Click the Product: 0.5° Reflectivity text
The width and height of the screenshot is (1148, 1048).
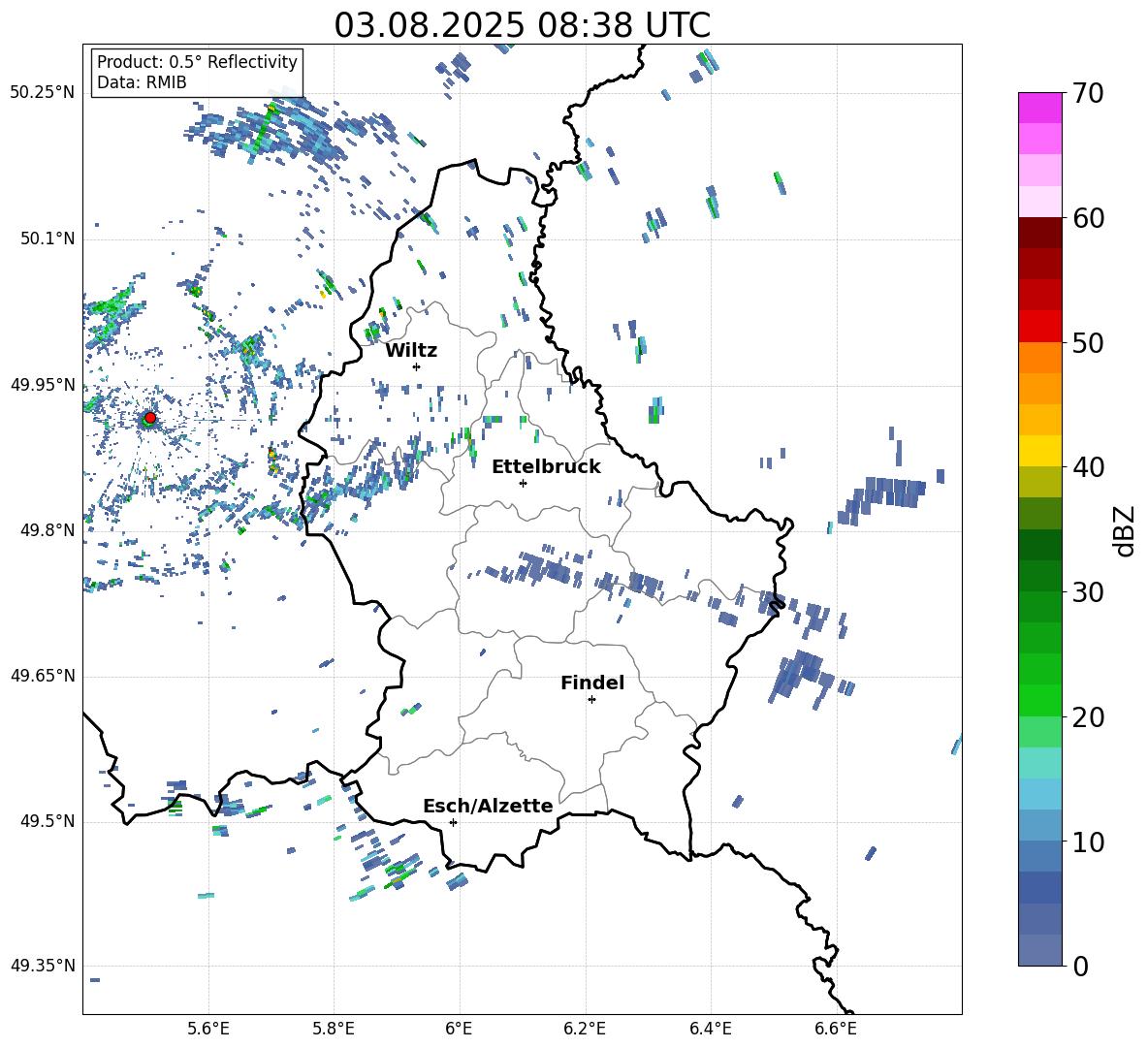(197, 61)
